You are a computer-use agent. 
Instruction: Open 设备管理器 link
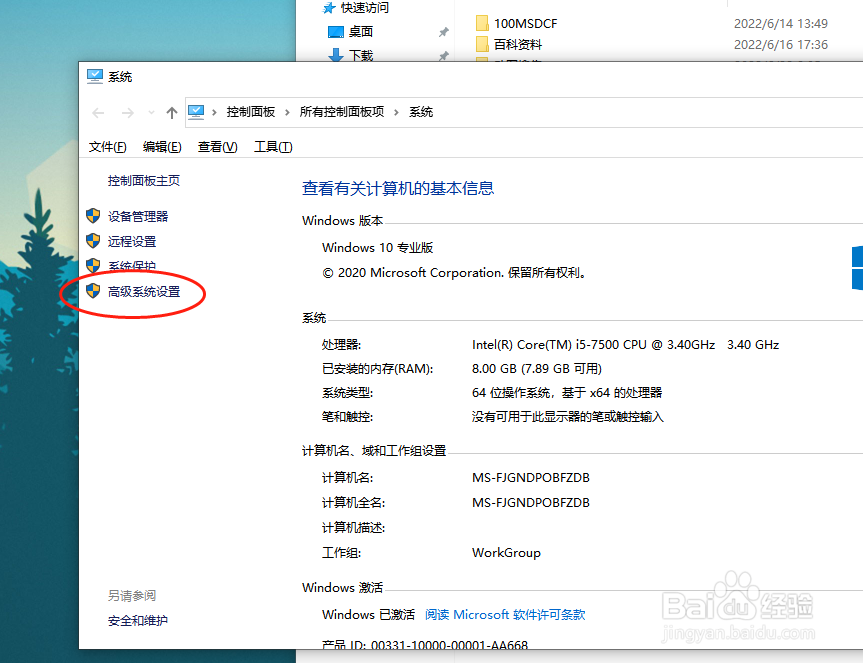(x=138, y=216)
